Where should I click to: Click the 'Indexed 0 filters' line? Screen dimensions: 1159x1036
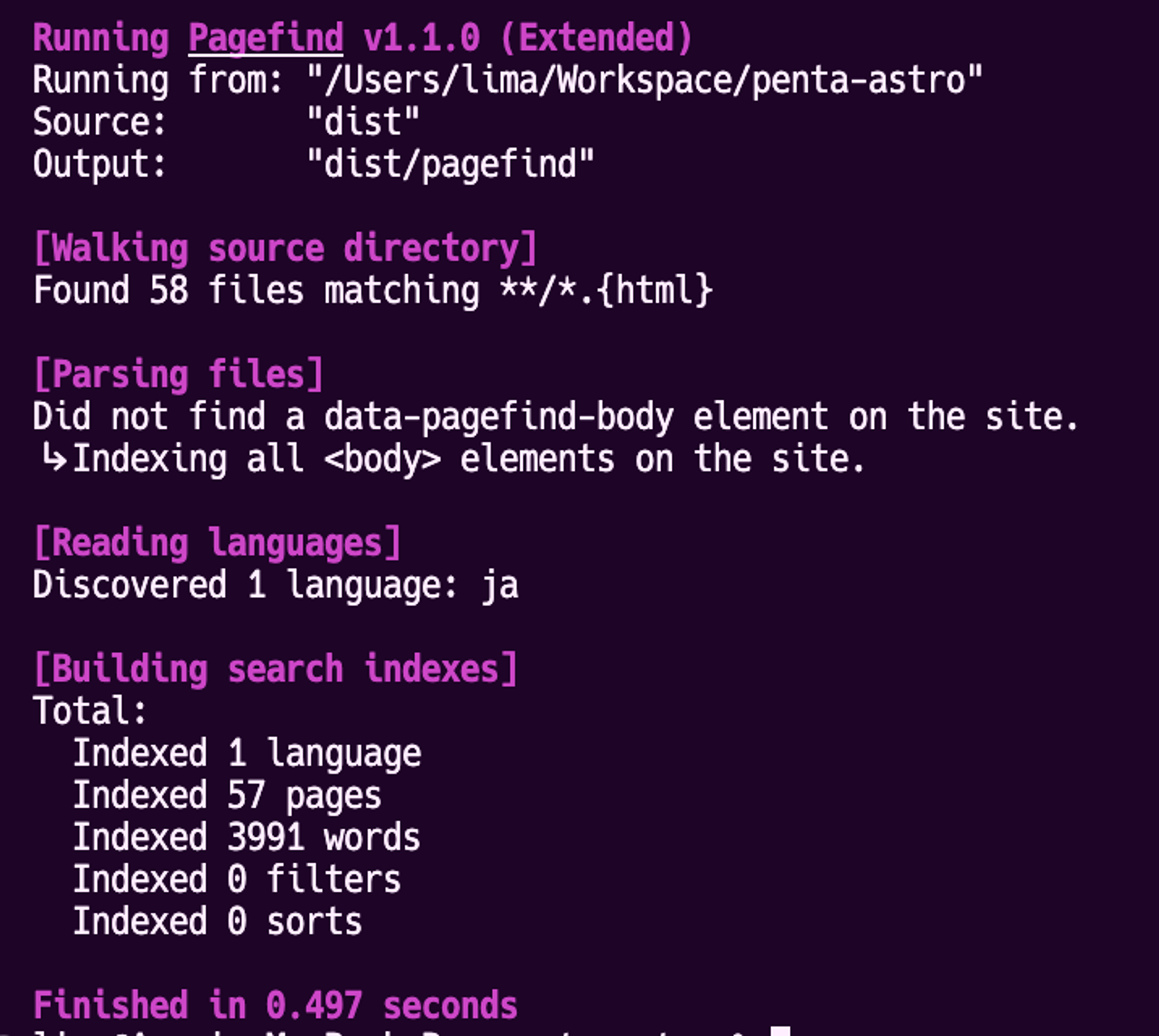[237, 880]
